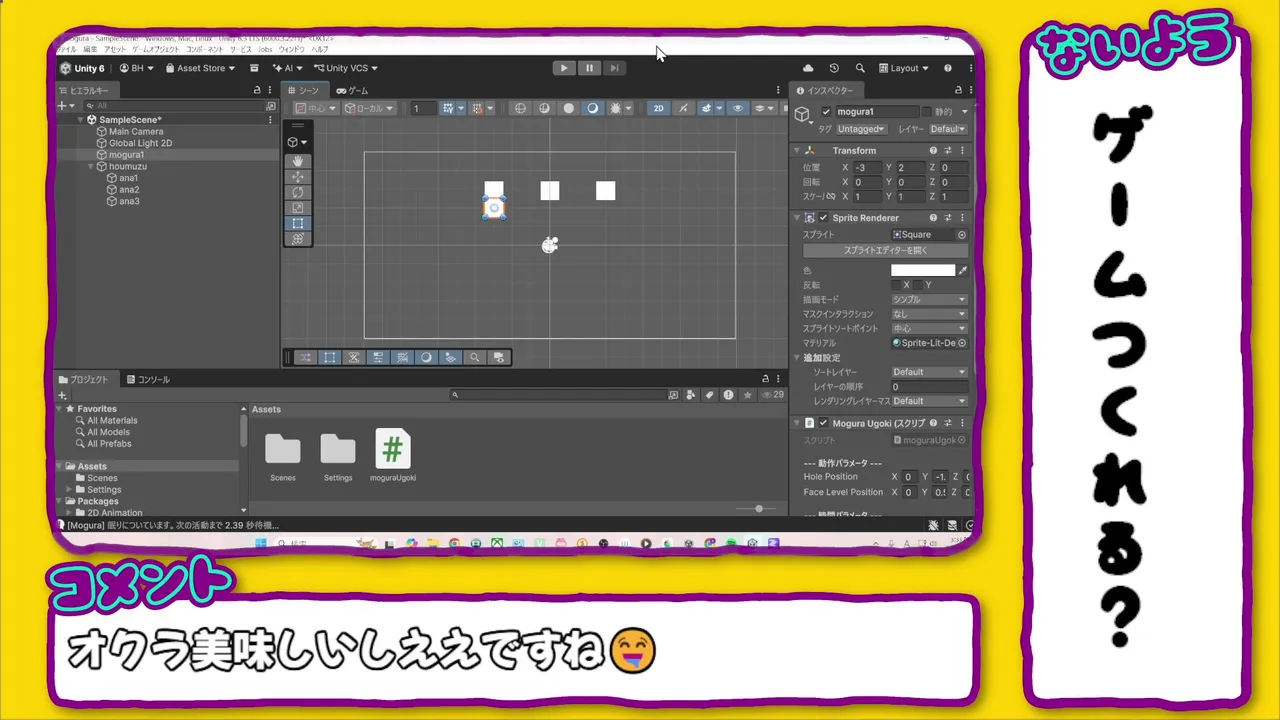Screen dimensions: 1280x720
Task: Open the ゲームオブジェクト menu
Action: pos(155,49)
